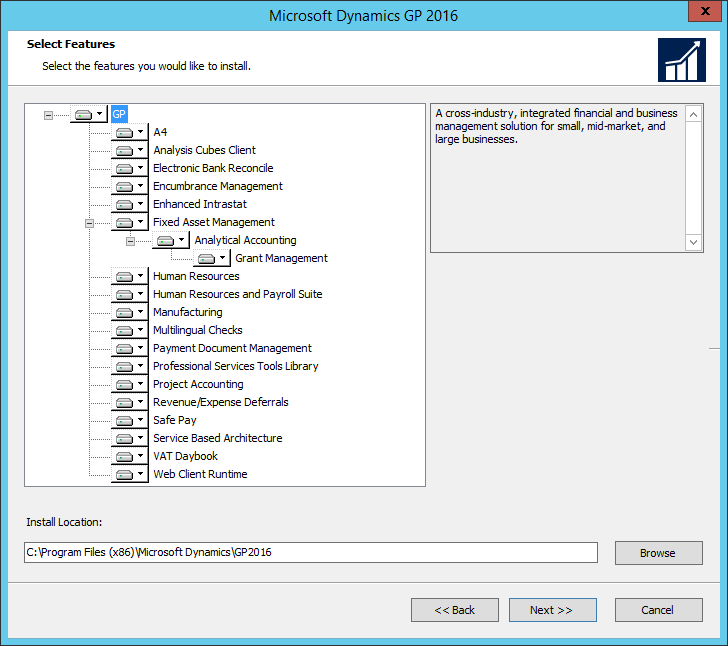Click drive icon beside Web Client Runtime
The image size is (728, 646).
[130, 475]
